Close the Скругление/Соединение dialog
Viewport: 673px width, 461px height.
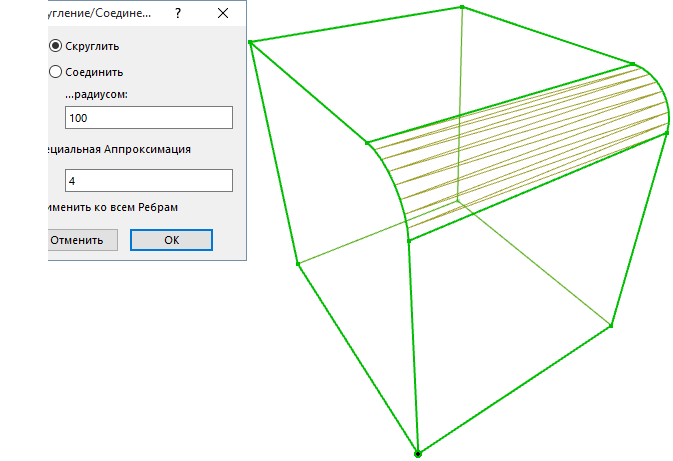(223, 13)
